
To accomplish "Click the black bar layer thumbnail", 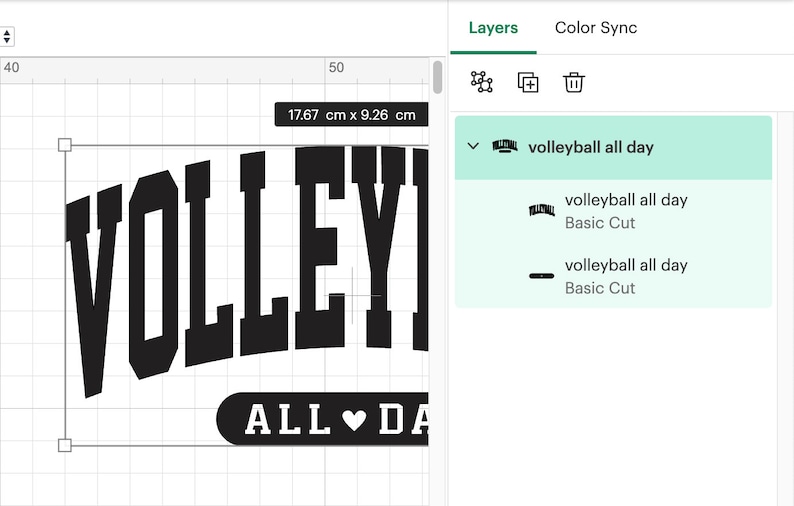I will (x=541, y=276).
